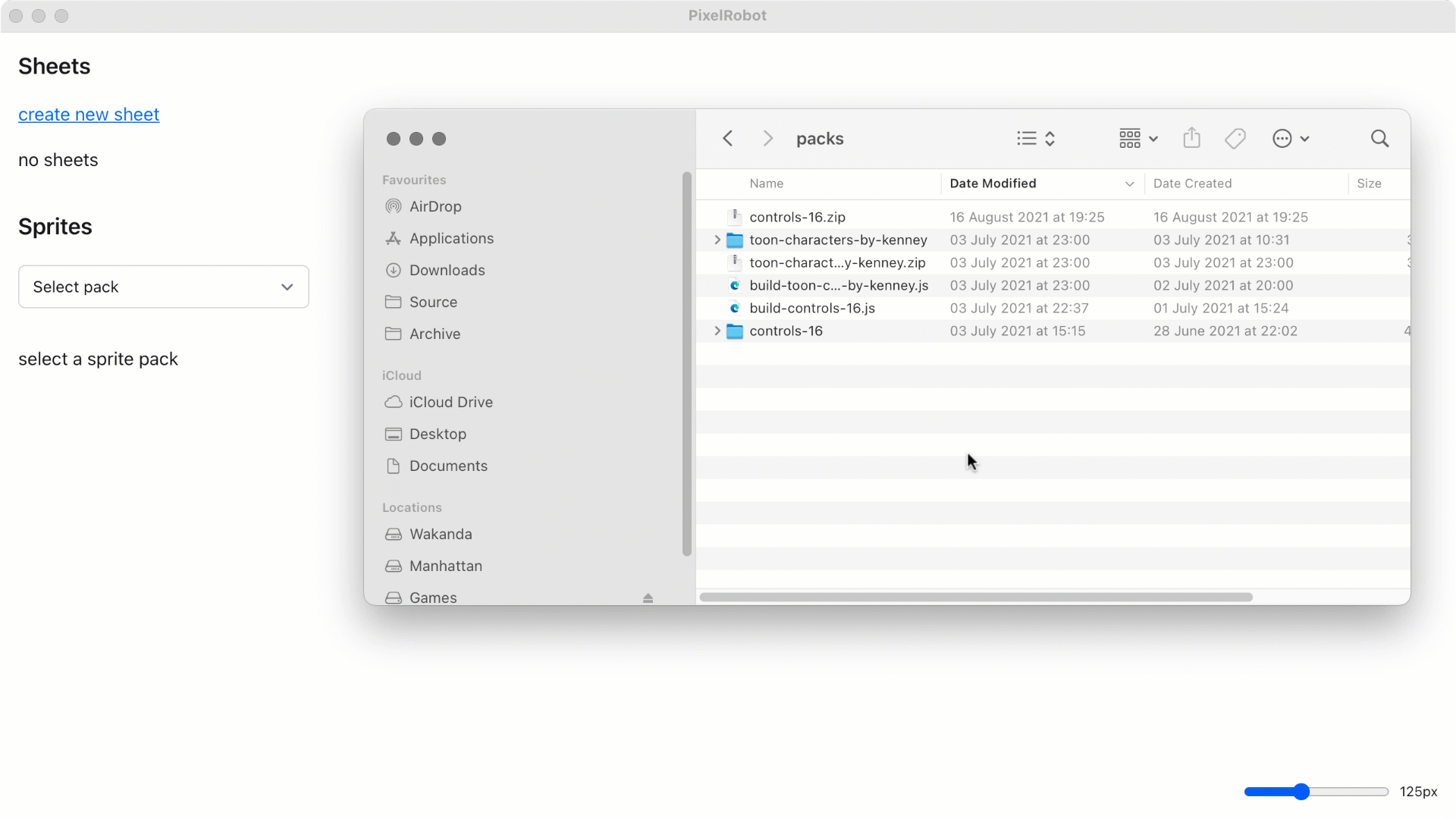Viewport: 1456px width, 819px height.
Task: Click the Tags icon in Finder toolbar
Action: [x=1235, y=139]
